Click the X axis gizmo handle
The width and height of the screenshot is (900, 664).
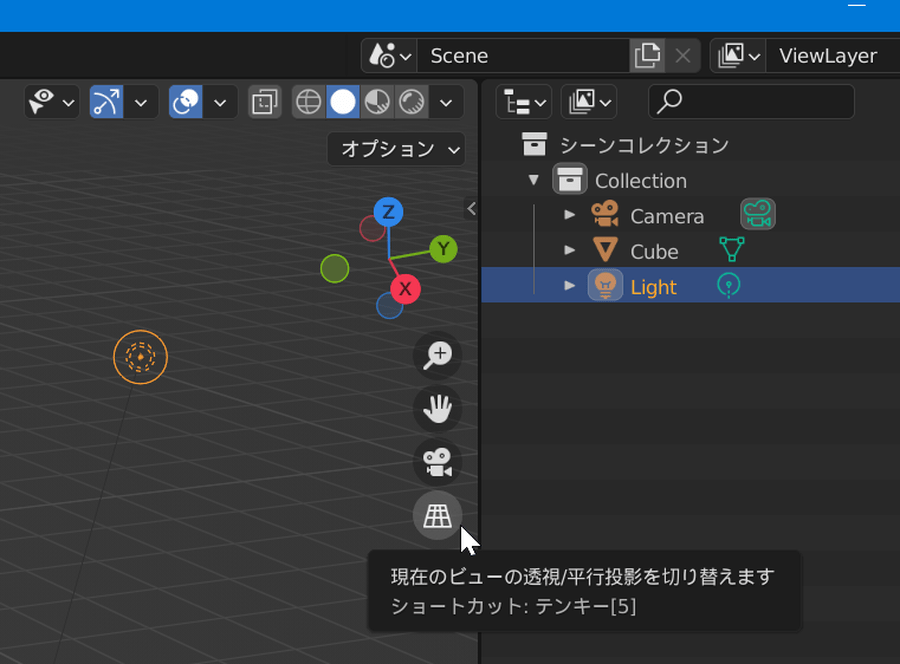point(405,289)
